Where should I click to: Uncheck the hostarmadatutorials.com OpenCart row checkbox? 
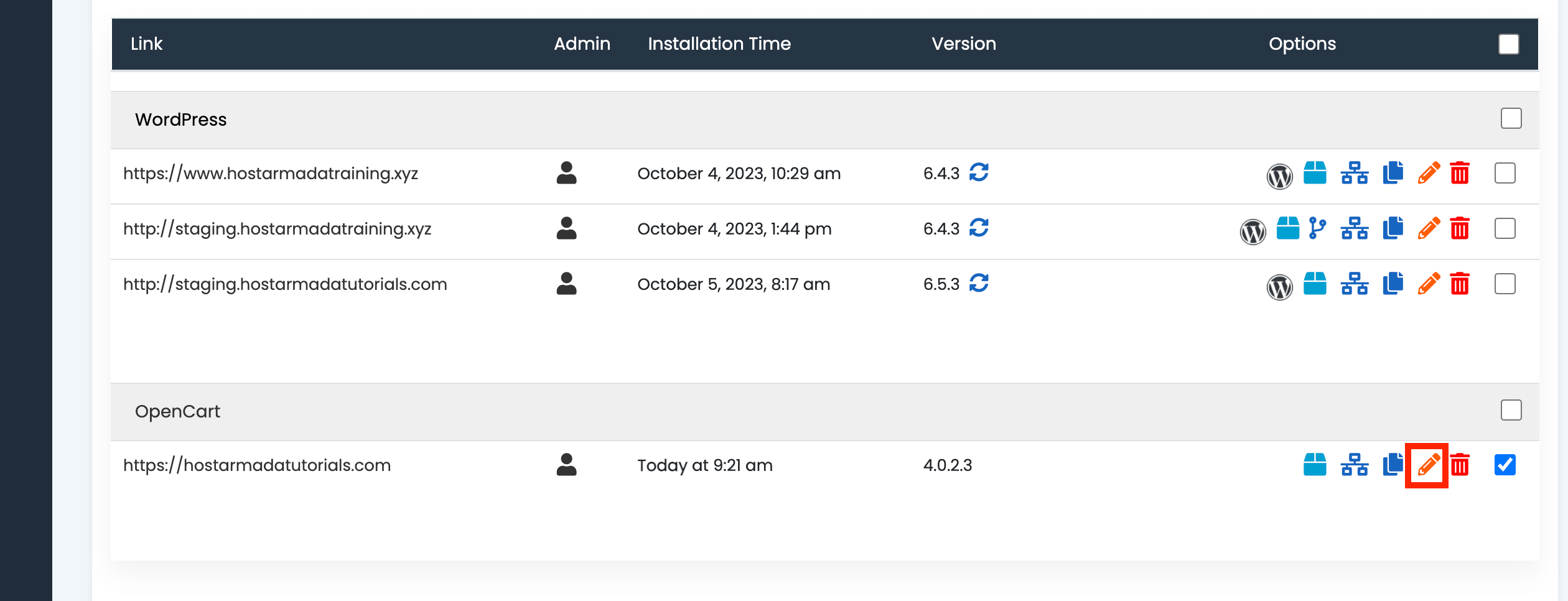[1505, 465]
